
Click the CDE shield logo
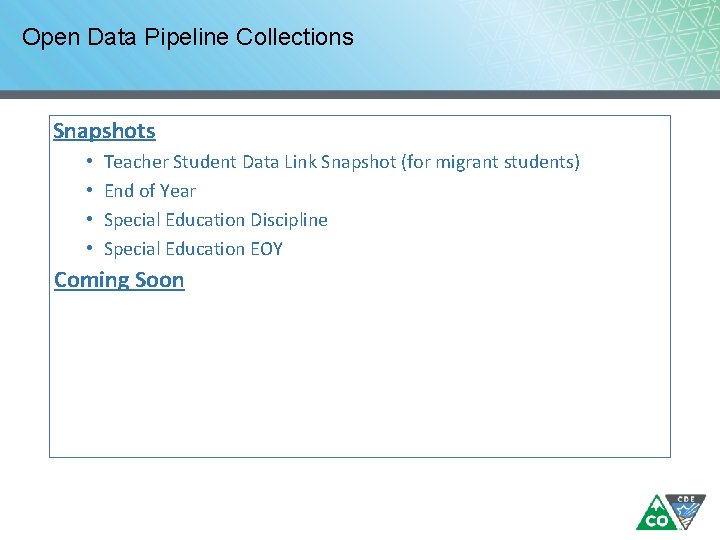[687, 511]
